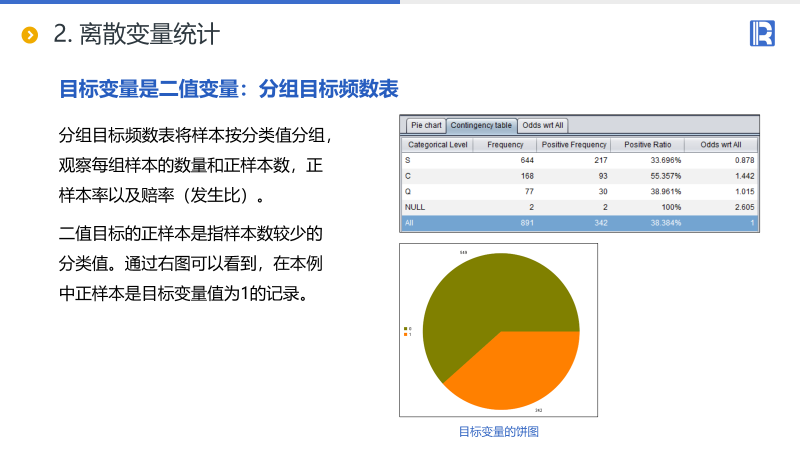
Task: Click positive frequency total 342 in table
Action: pos(601,223)
